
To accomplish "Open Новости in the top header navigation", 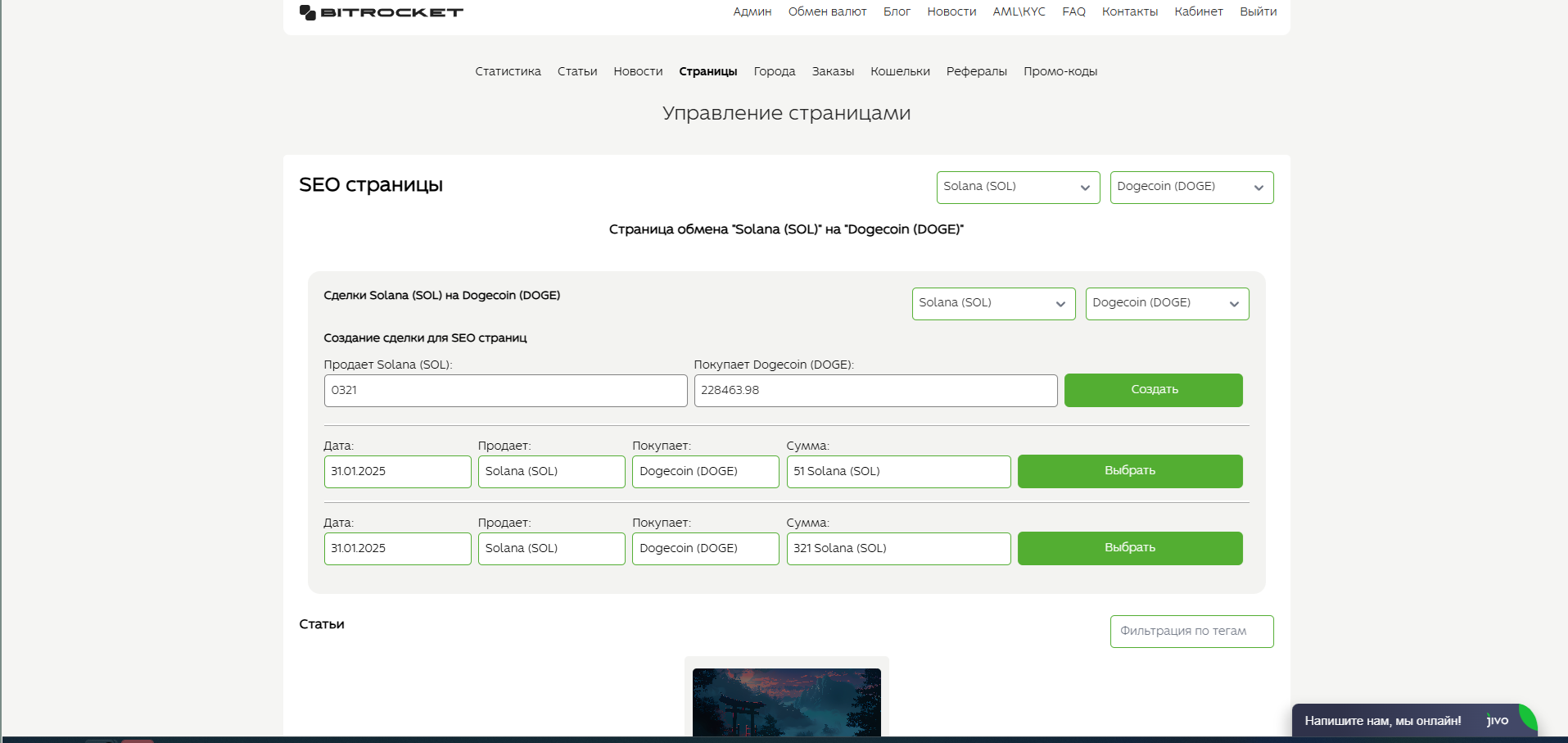I will [x=951, y=11].
